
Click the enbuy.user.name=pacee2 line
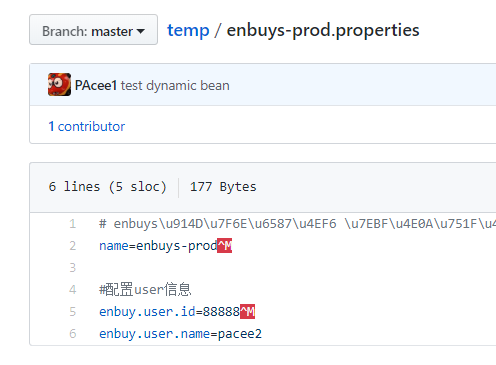(x=180, y=334)
